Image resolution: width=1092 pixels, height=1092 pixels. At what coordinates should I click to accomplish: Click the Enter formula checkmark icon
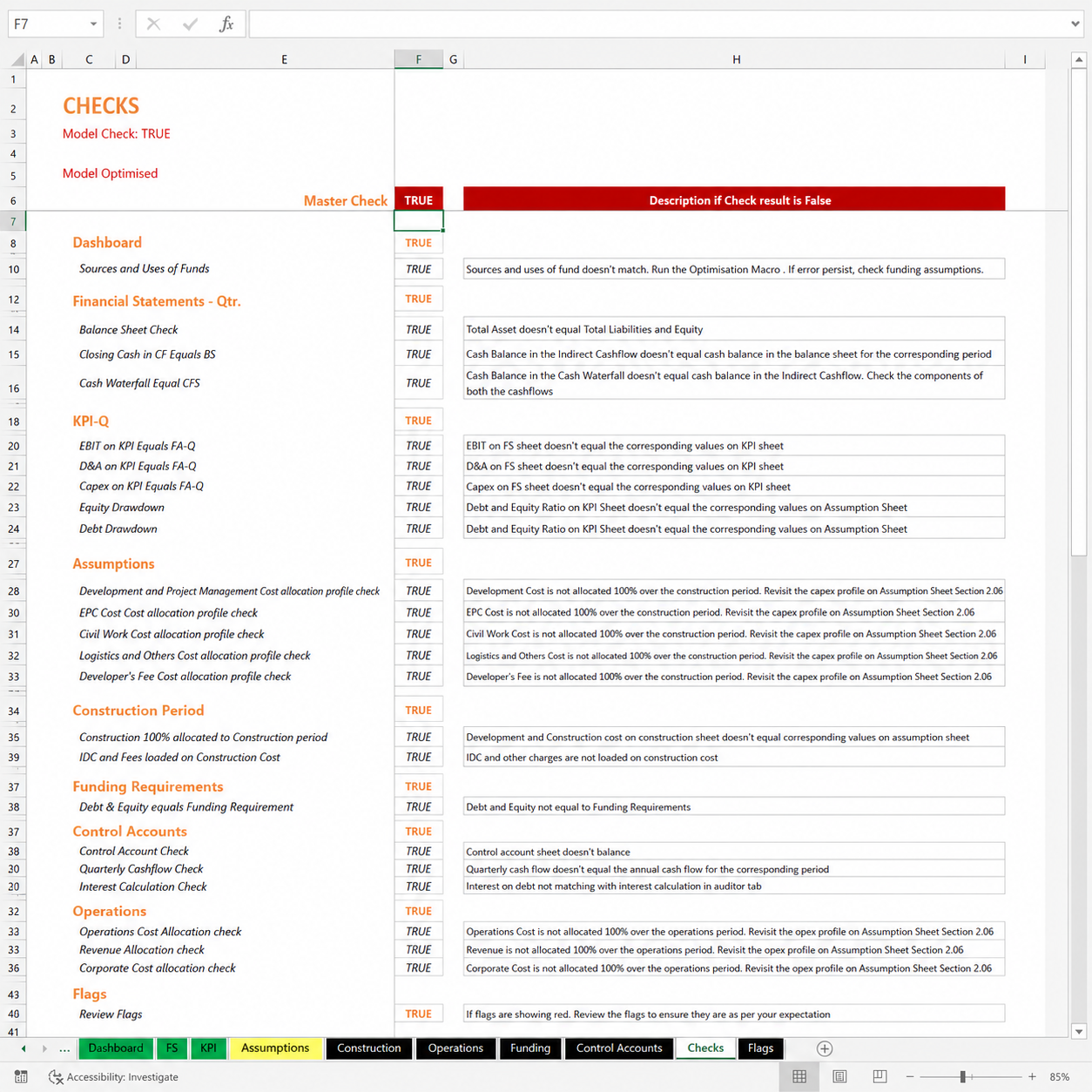(x=190, y=24)
